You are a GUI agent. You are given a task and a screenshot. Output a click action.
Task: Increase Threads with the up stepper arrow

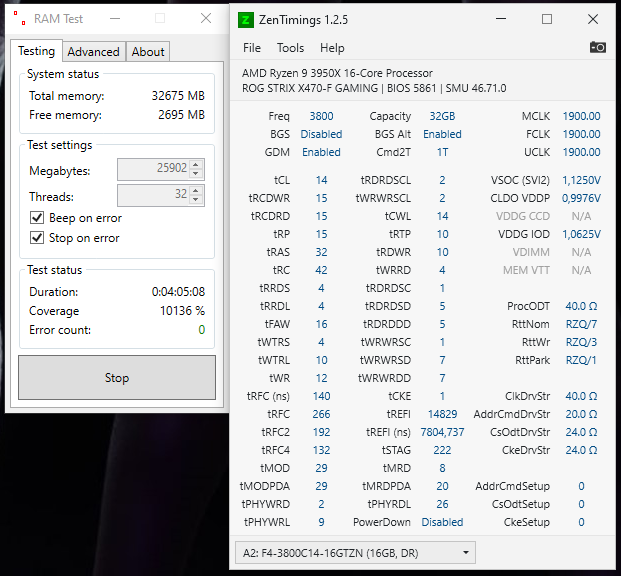tap(196, 191)
